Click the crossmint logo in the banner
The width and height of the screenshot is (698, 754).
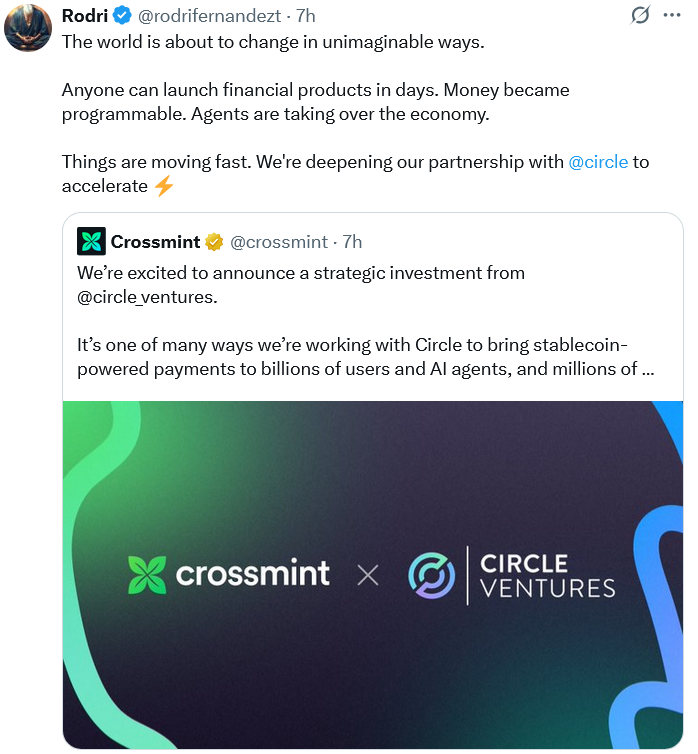click(x=229, y=573)
